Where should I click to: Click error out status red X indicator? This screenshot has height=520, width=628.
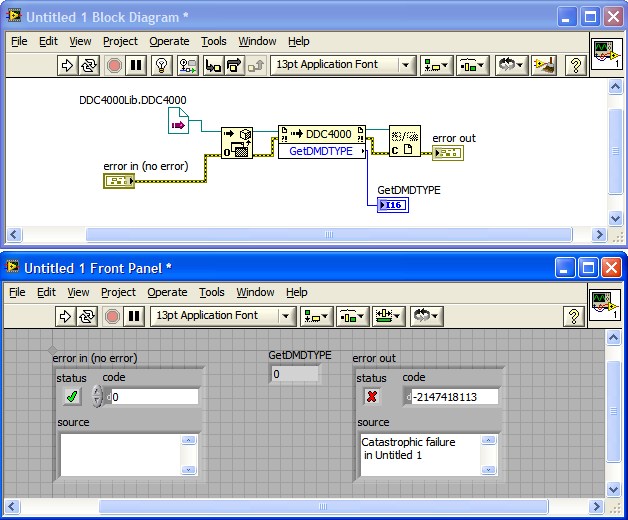pos(372,397)
